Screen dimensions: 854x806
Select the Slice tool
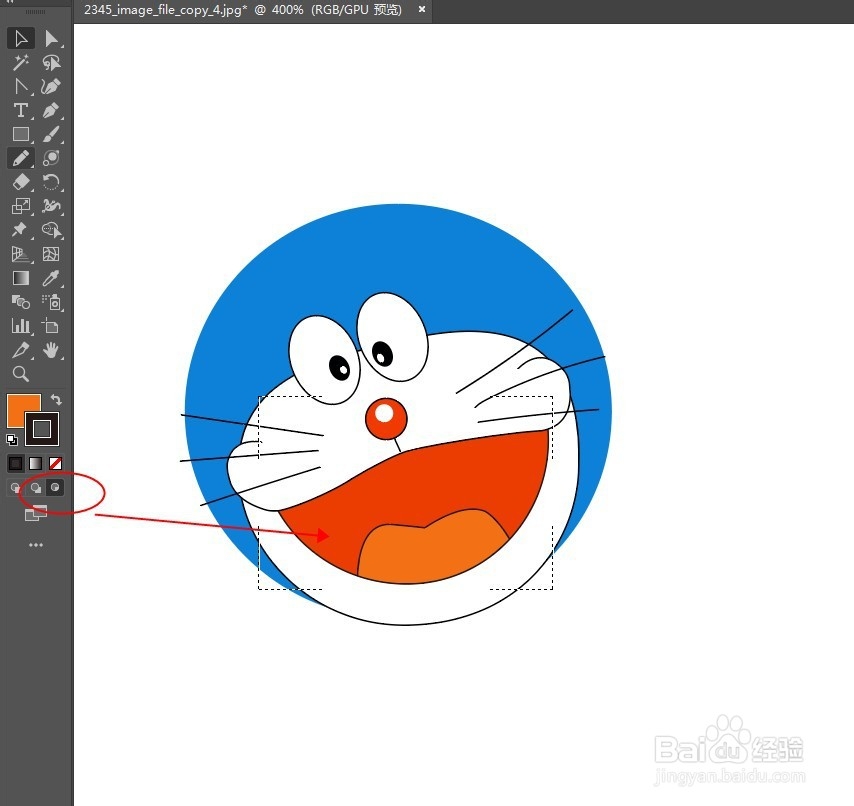(21, 350)
